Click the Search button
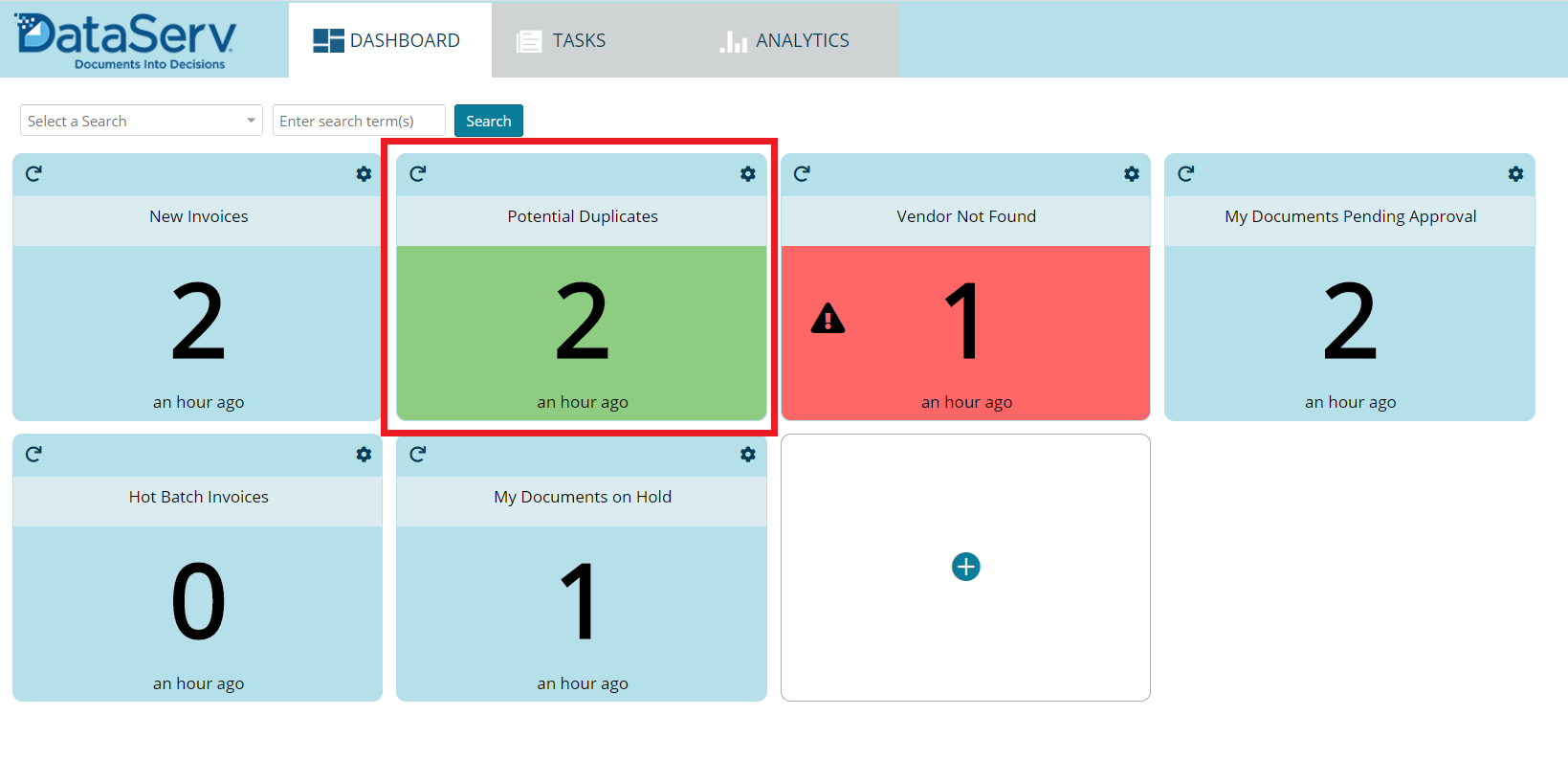Viewport: 1568px width, 760px height. (489, 121)
